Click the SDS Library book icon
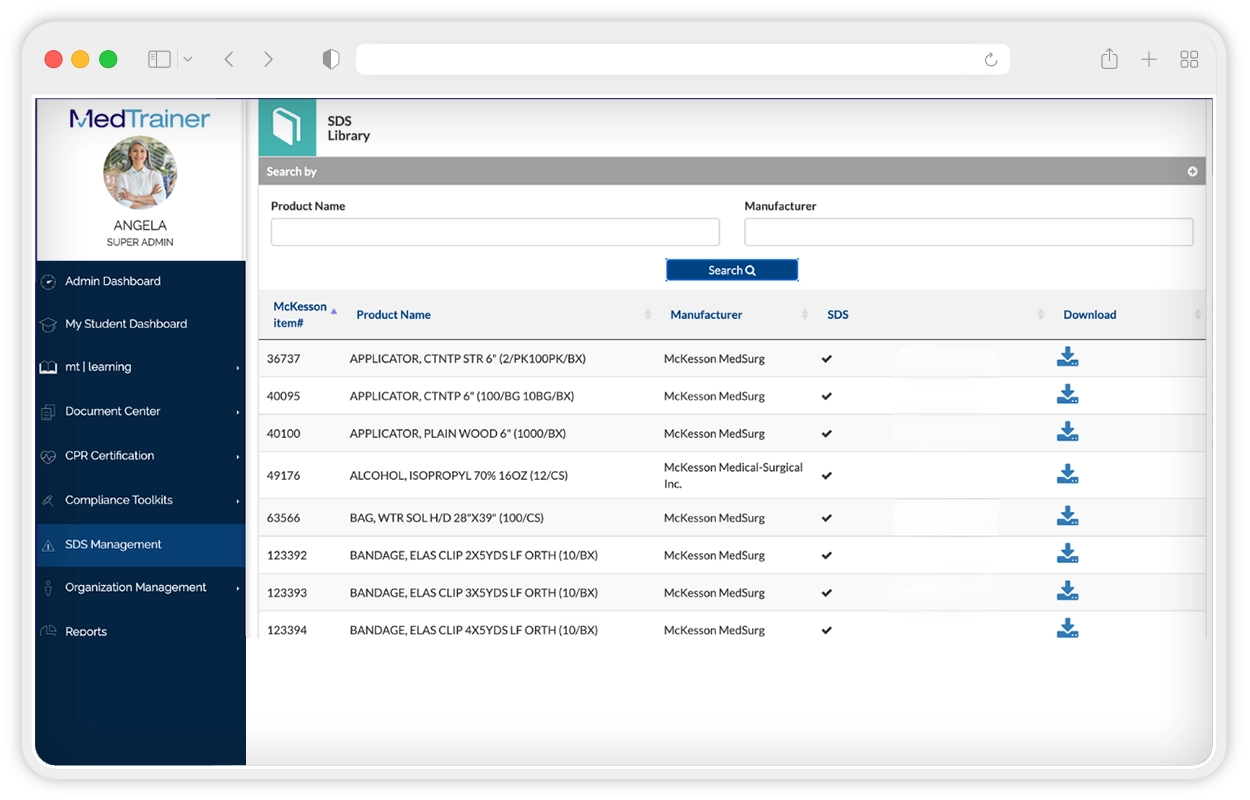Screen dimensions: 1250x800 287,128
